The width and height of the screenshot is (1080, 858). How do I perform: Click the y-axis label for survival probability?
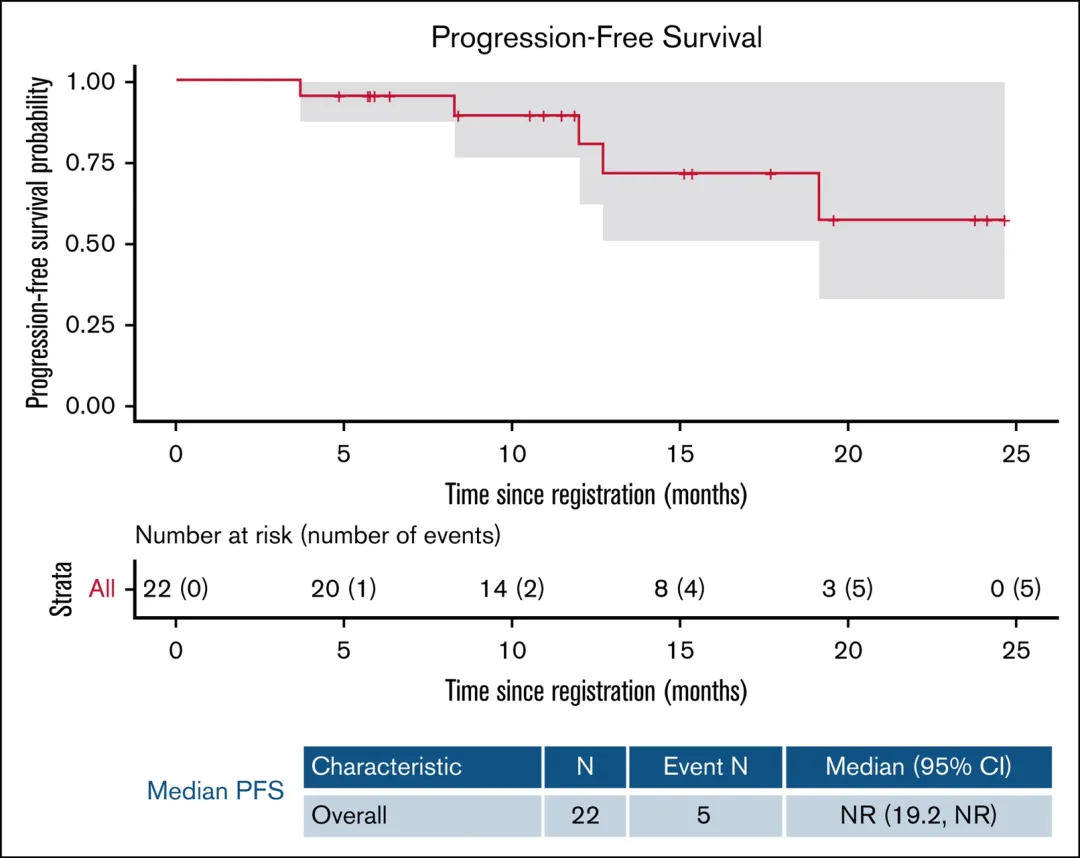coord(38,243)
